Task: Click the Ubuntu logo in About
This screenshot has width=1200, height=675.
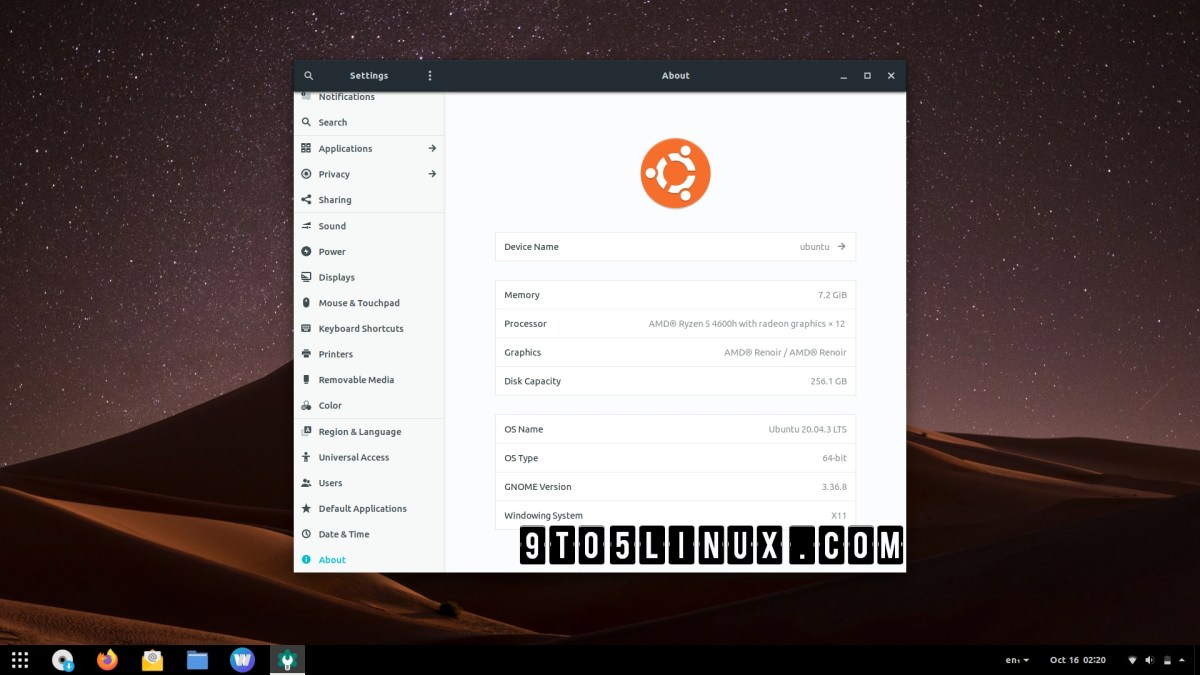Action: pos(675,173)
